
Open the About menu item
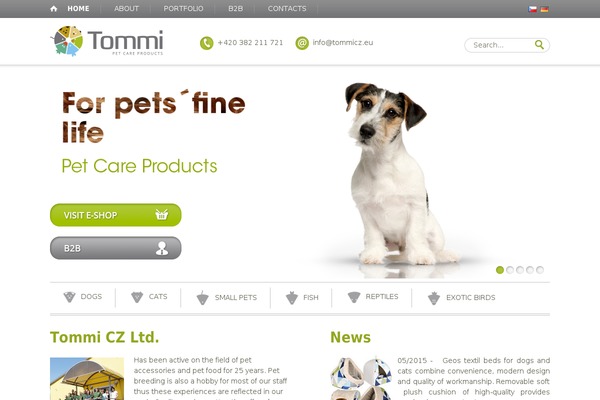[x=126, y=8]
